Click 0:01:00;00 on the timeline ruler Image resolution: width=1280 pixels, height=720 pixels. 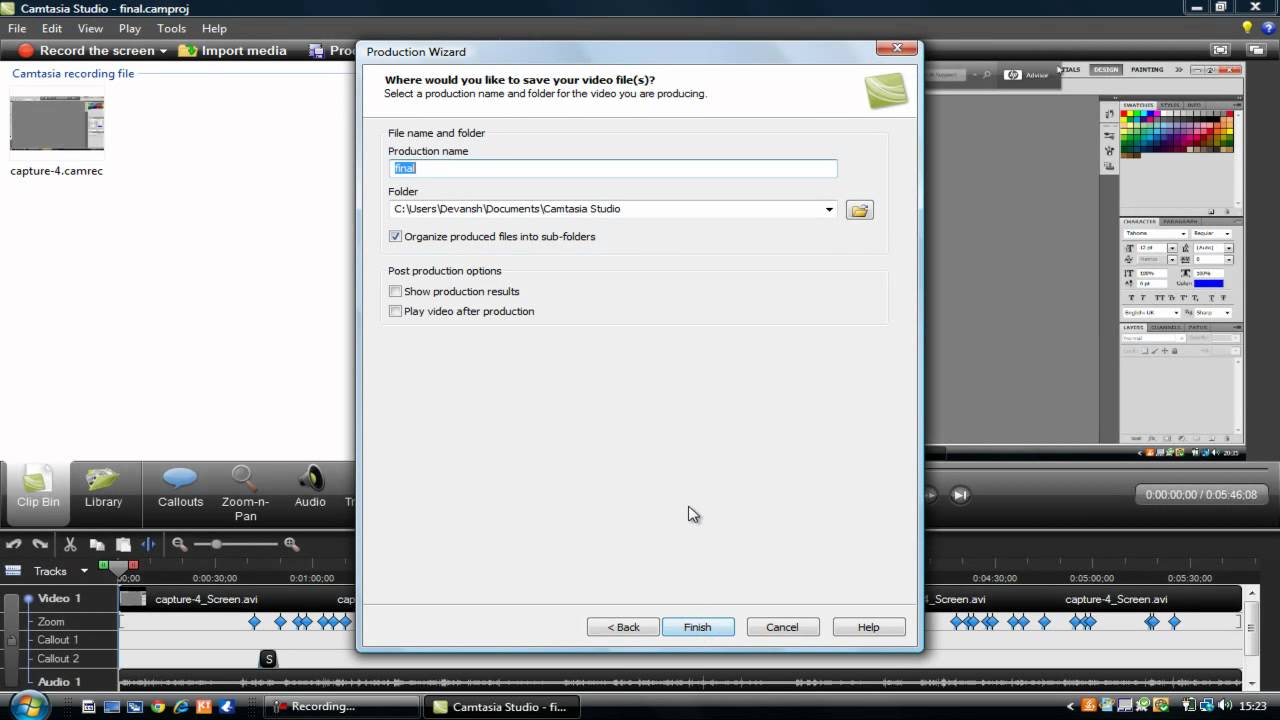[x=312, y=578]
